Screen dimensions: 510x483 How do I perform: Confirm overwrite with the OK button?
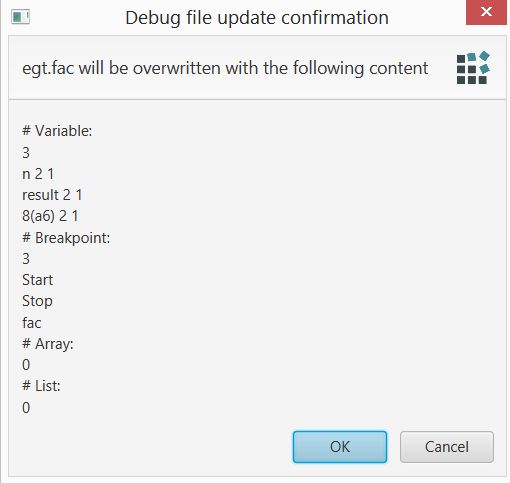click(x=340, y=447)
